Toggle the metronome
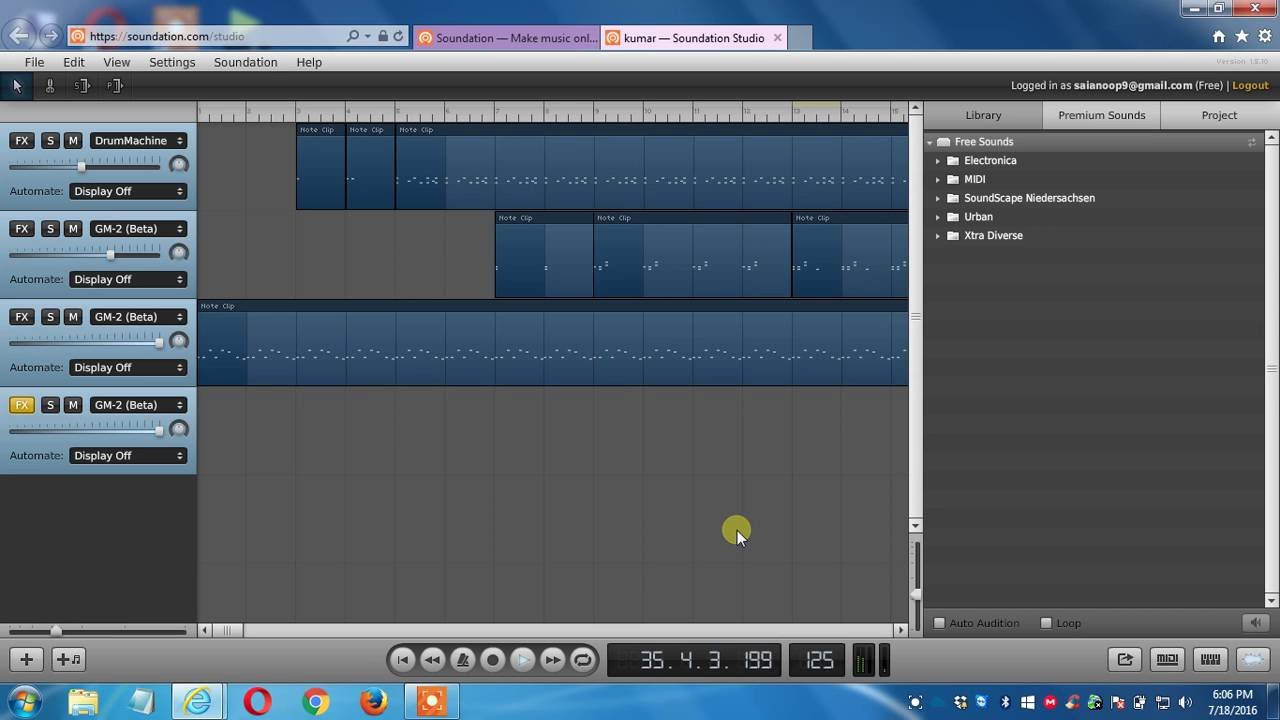 tap(462, 659)
